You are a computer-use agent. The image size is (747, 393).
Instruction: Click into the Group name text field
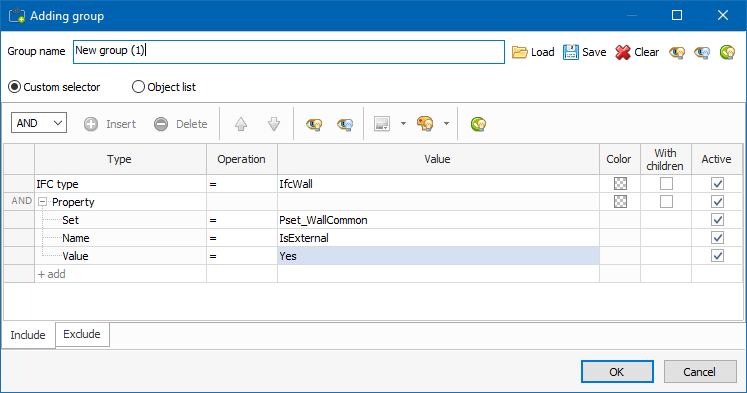(x=289, y=52)
